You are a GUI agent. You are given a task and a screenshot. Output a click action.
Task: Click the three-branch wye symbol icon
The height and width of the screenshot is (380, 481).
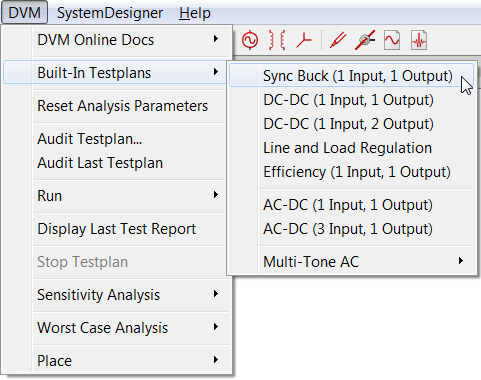pos(303,40)
